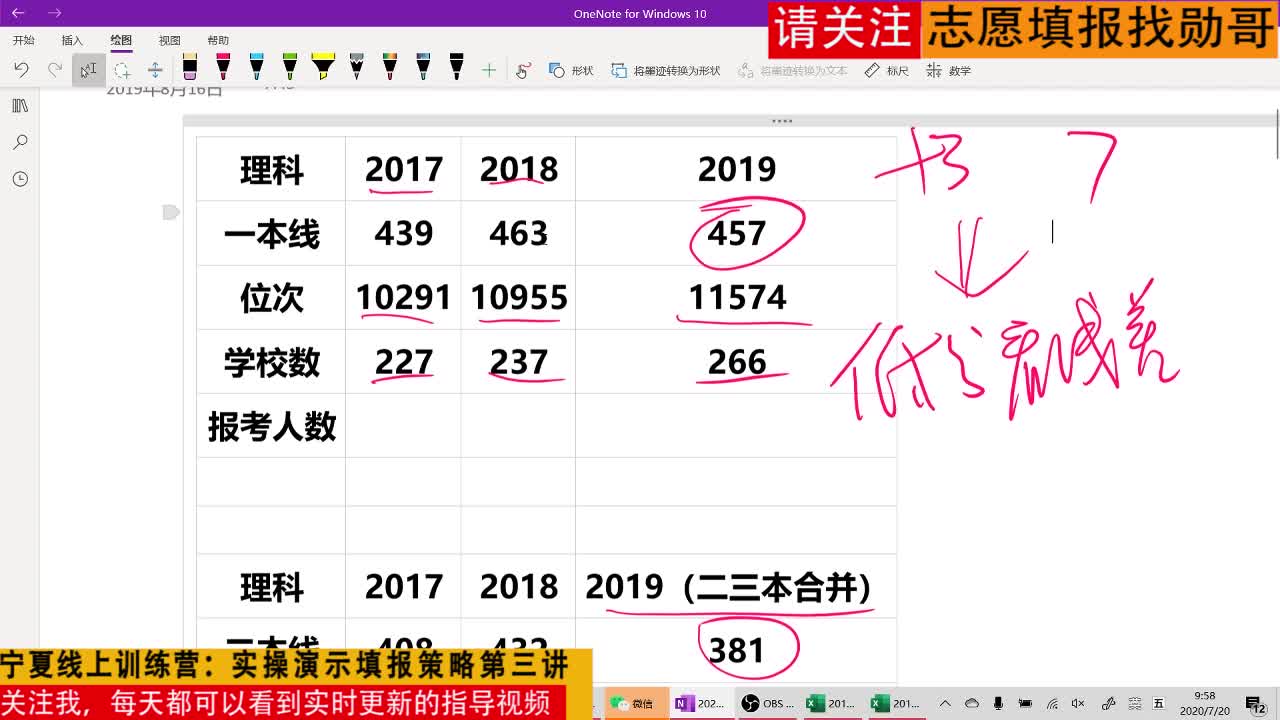Image resolution: width=1280 pixels, height=720 pixels.
Task: Pick the galaxy dark blue pen
Action: tap(423, 68)
